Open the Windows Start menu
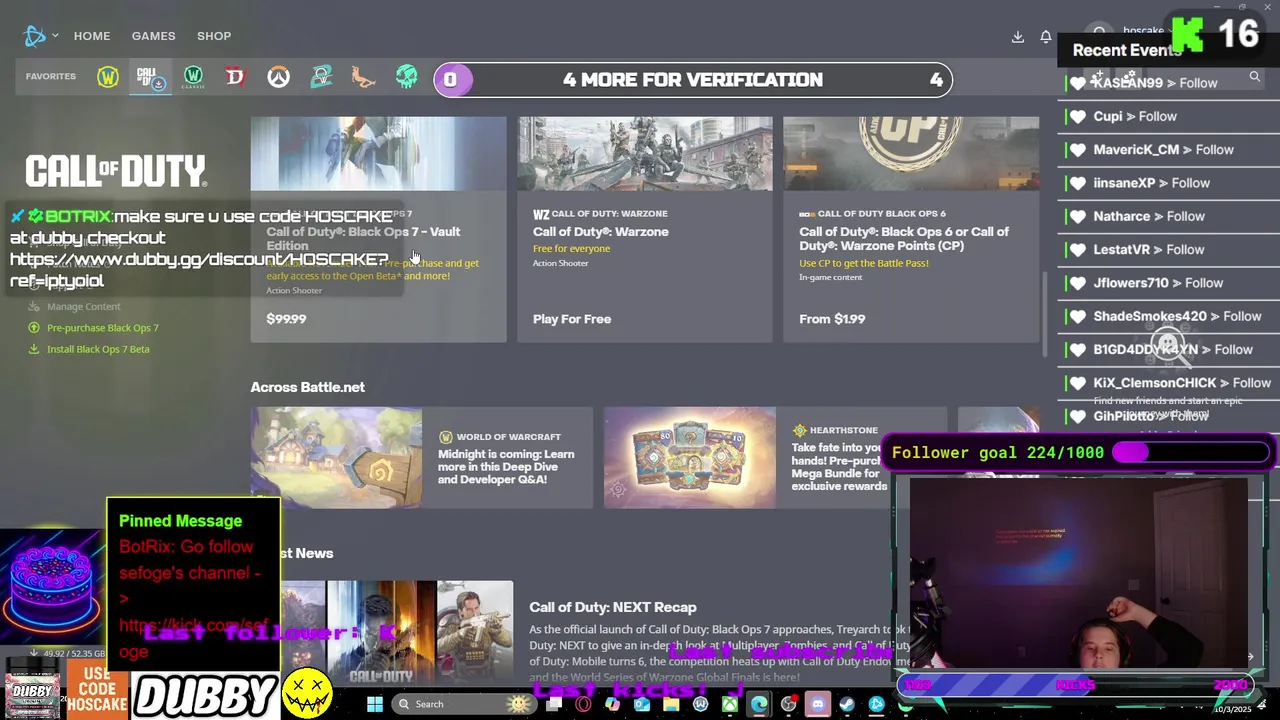 375,704
